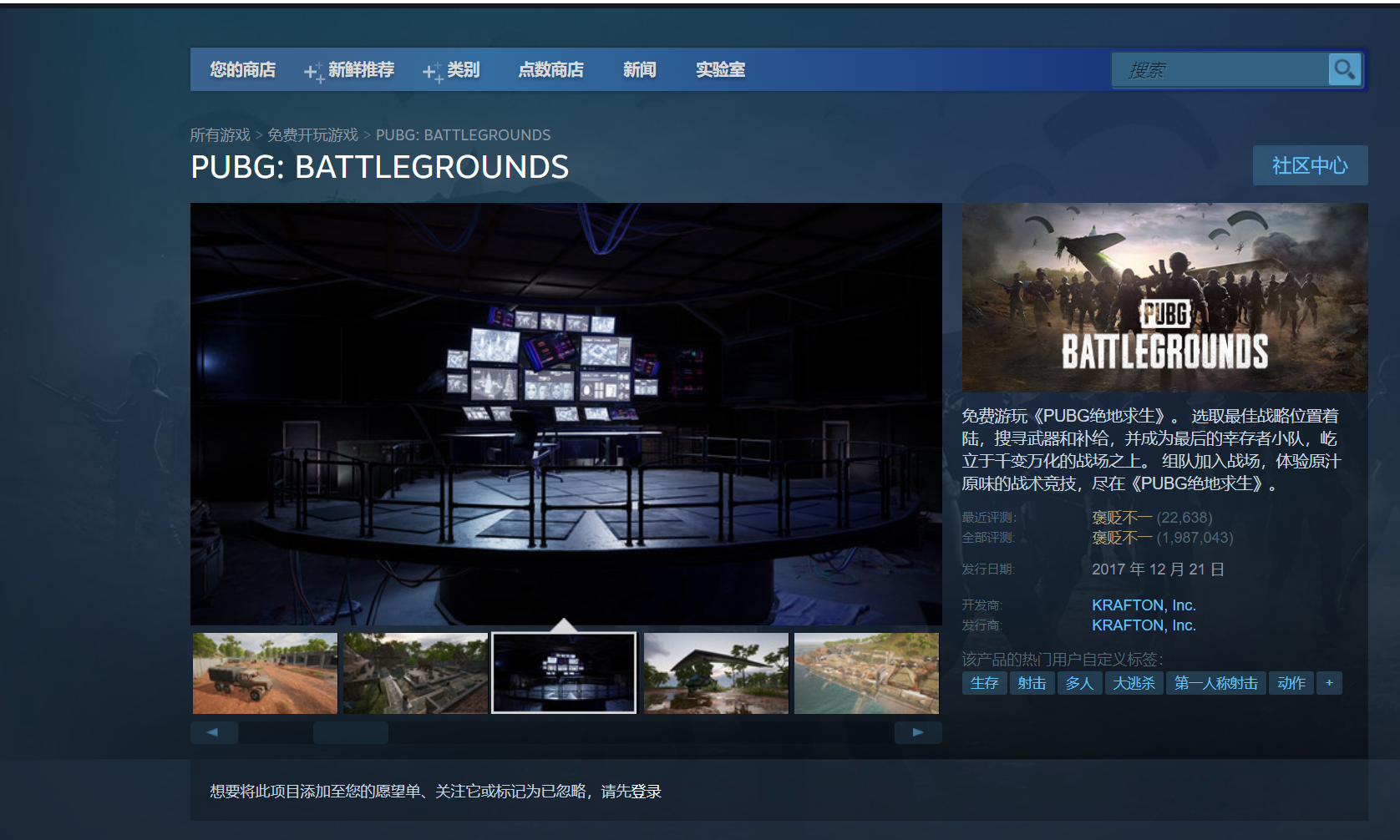The height and width of the screenshot is (840, 1400).
Task: Click the store search input field
Action: (x=1220, y=70)
